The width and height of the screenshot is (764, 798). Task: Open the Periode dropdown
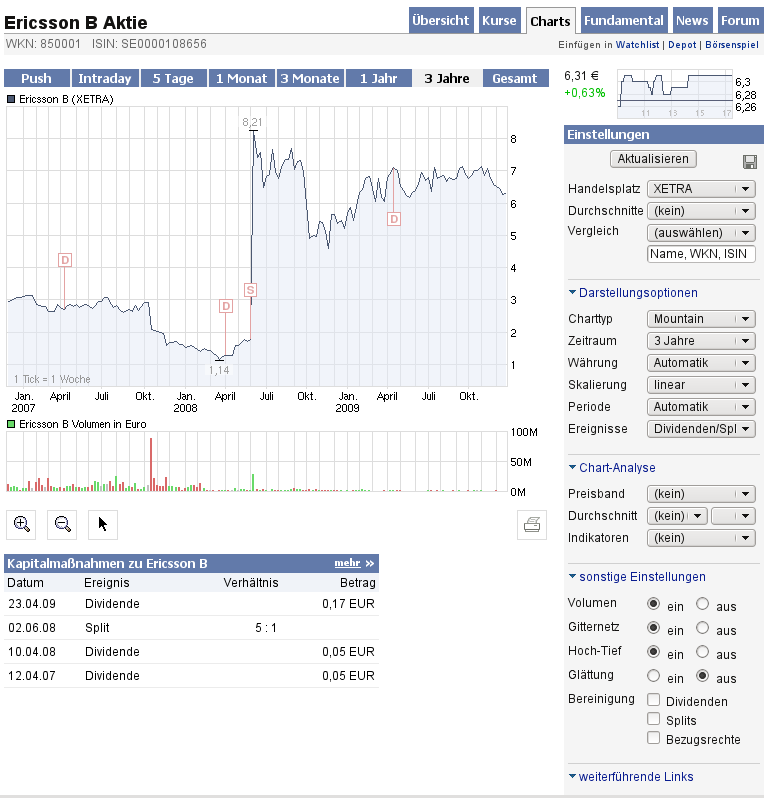(x=701, y=407)
